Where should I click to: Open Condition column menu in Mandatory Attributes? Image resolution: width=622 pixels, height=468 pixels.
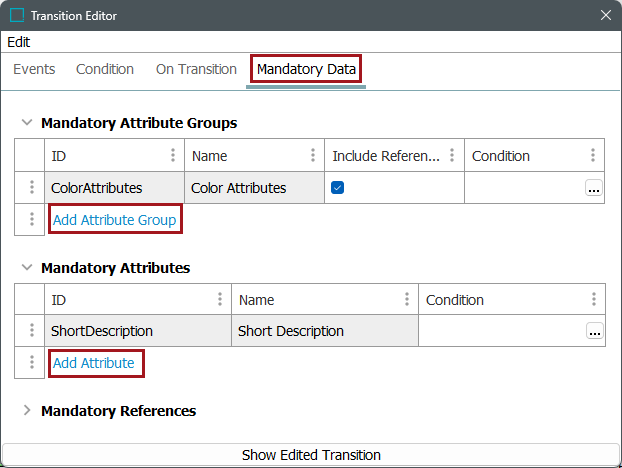click(x=594, y=299)
